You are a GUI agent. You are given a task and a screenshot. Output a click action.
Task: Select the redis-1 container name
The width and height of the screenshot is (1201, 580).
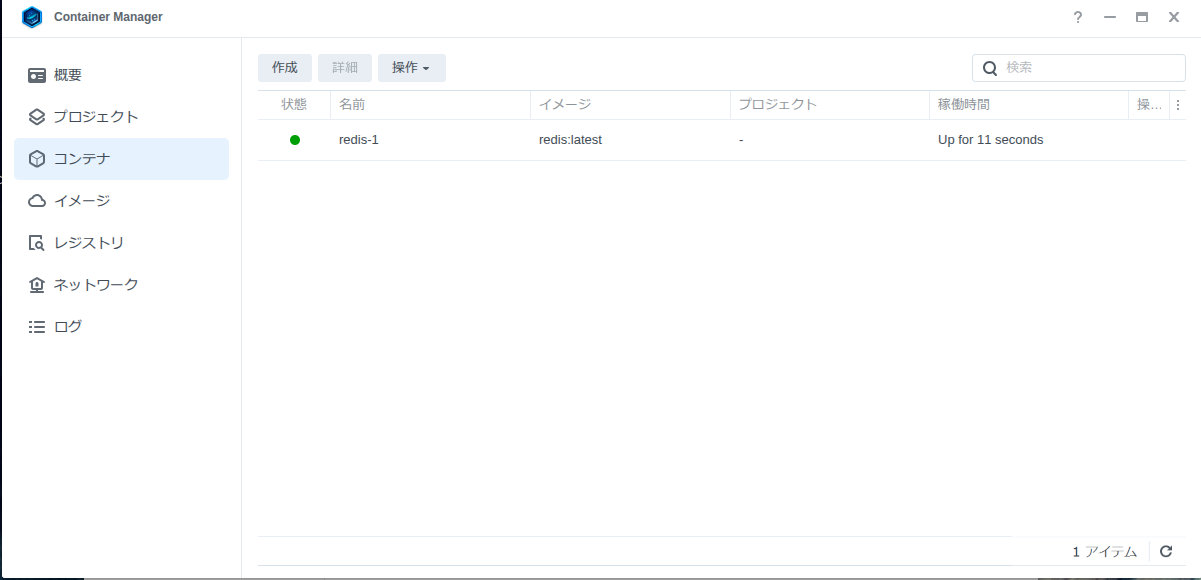[x=359, y=140]
